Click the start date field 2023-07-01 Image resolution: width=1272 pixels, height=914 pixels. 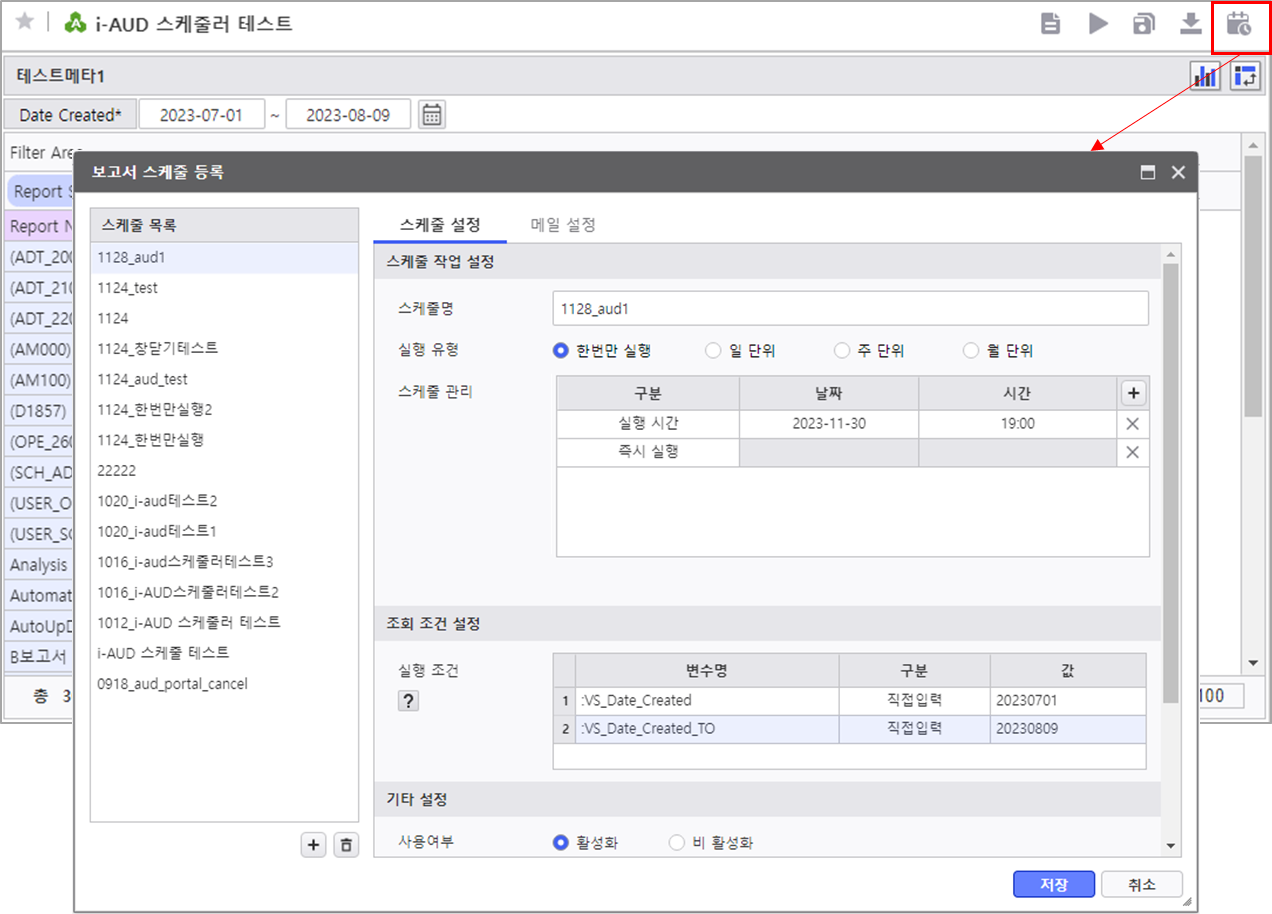pos(202,114)
